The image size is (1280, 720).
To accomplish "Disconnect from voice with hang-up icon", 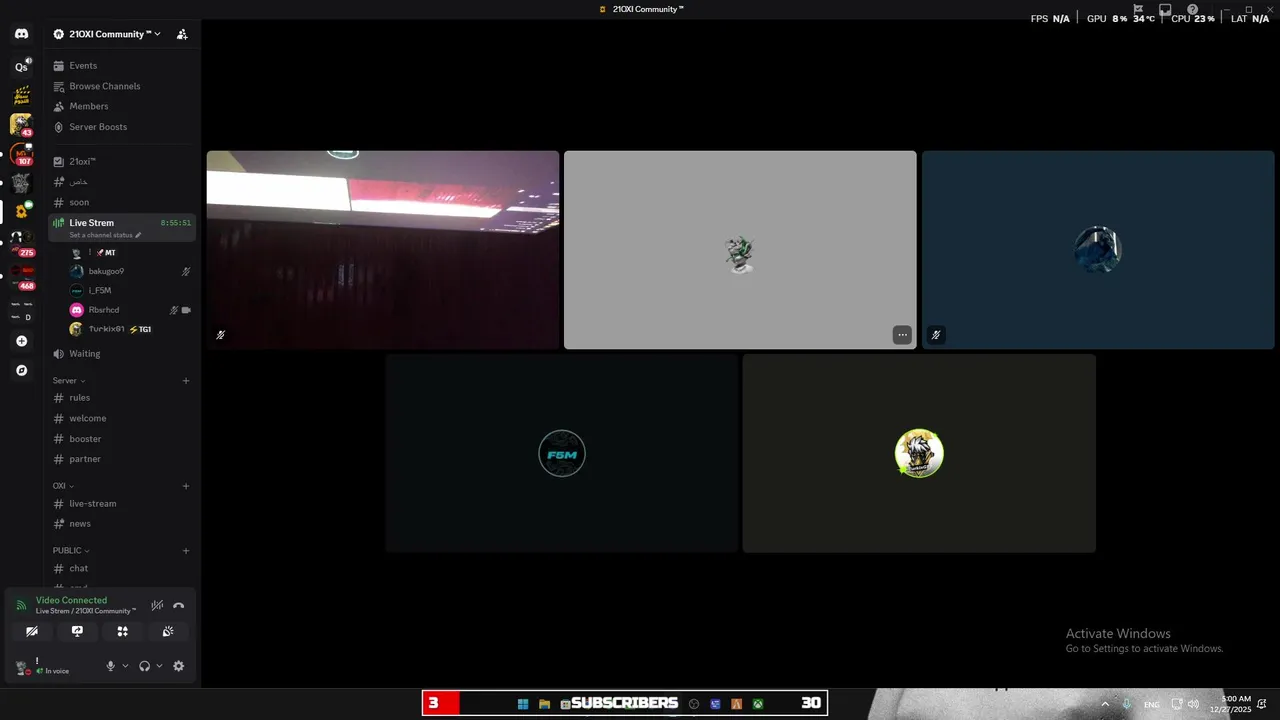I will (179, 605).
